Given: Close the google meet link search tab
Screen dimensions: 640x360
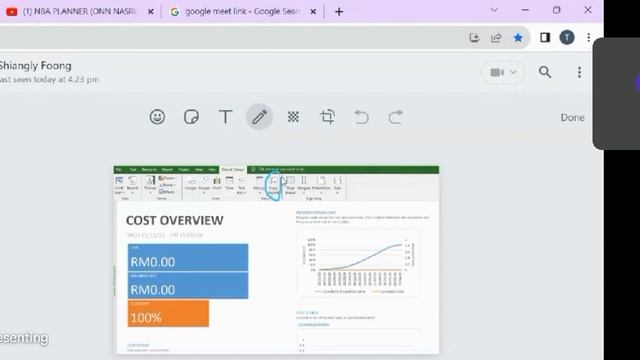Looking at the screenshot, I should (x=313, y=12).
